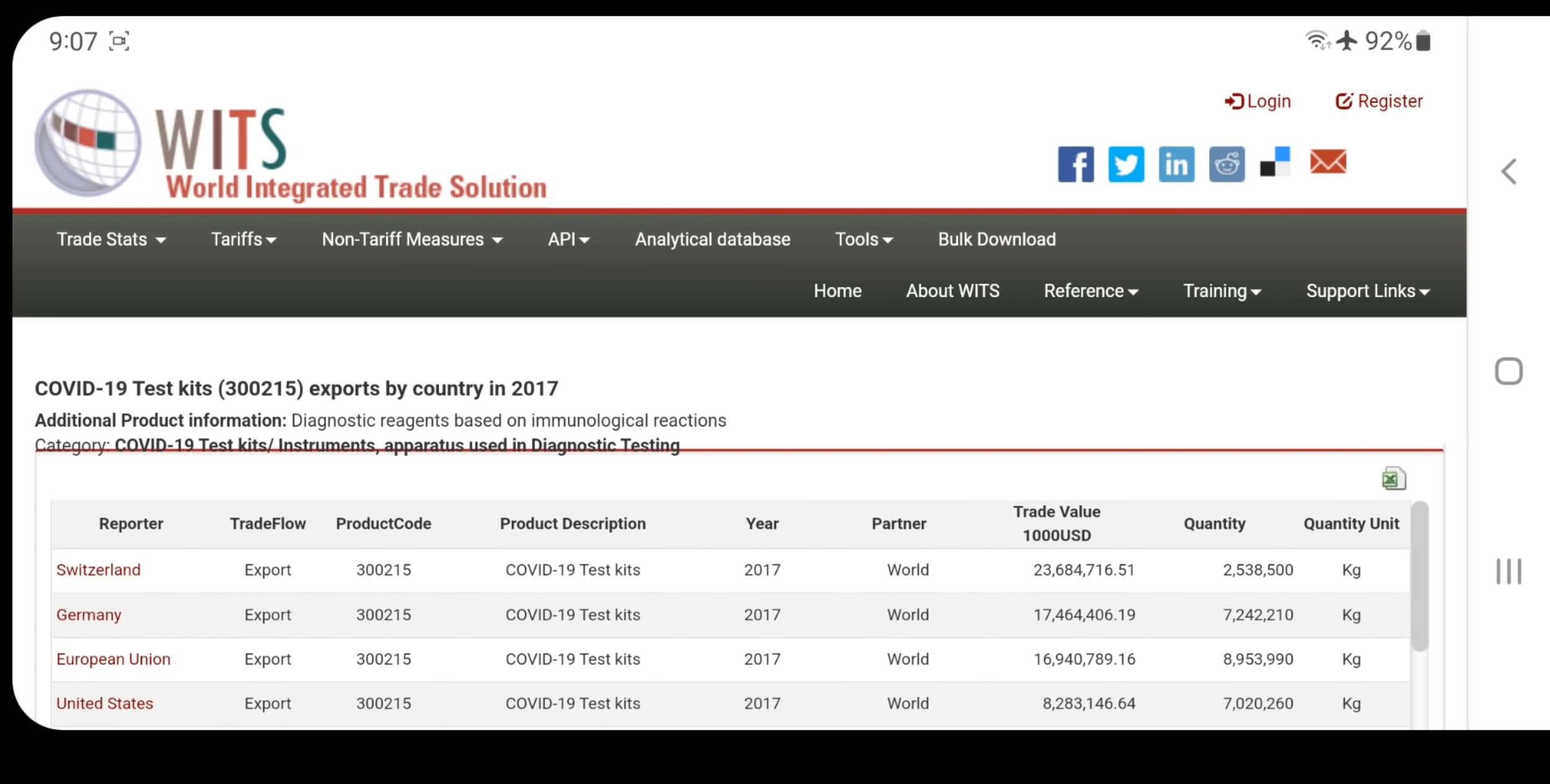
Task: Share page via Facebook icon
Action: [1076, 164]
